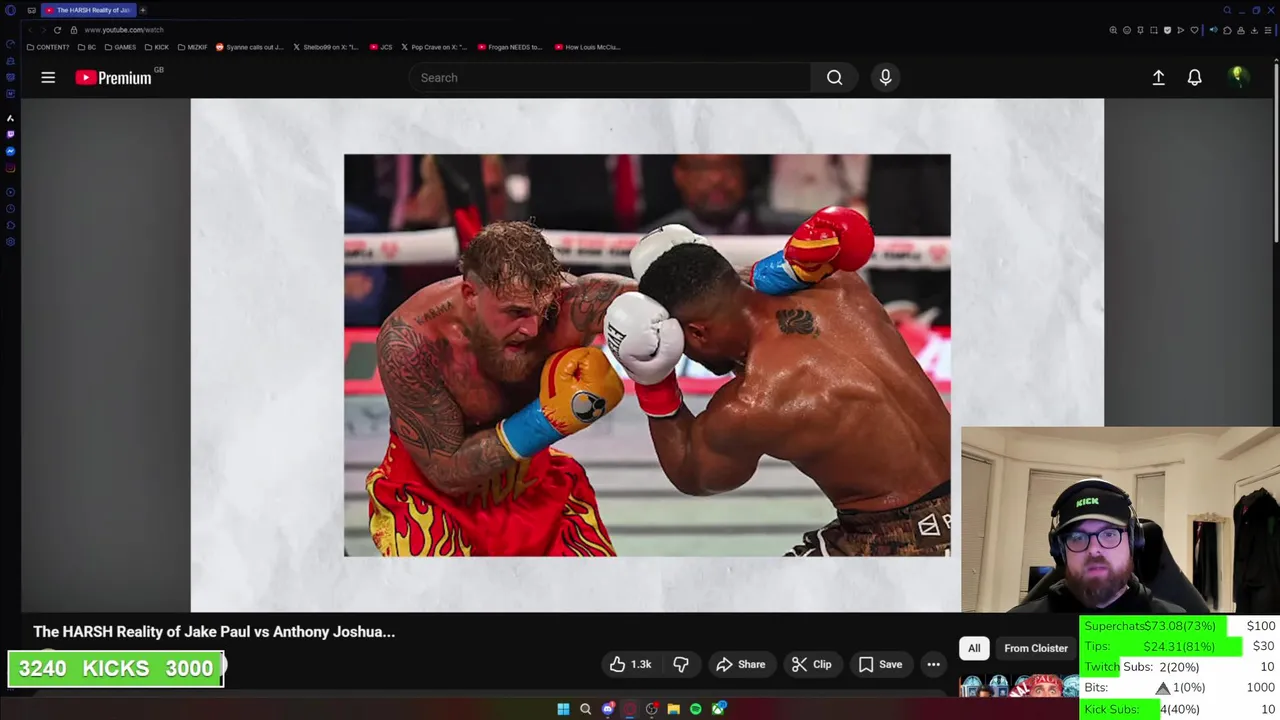Take a snapshot with dashed-square icon

point(1153,30)
